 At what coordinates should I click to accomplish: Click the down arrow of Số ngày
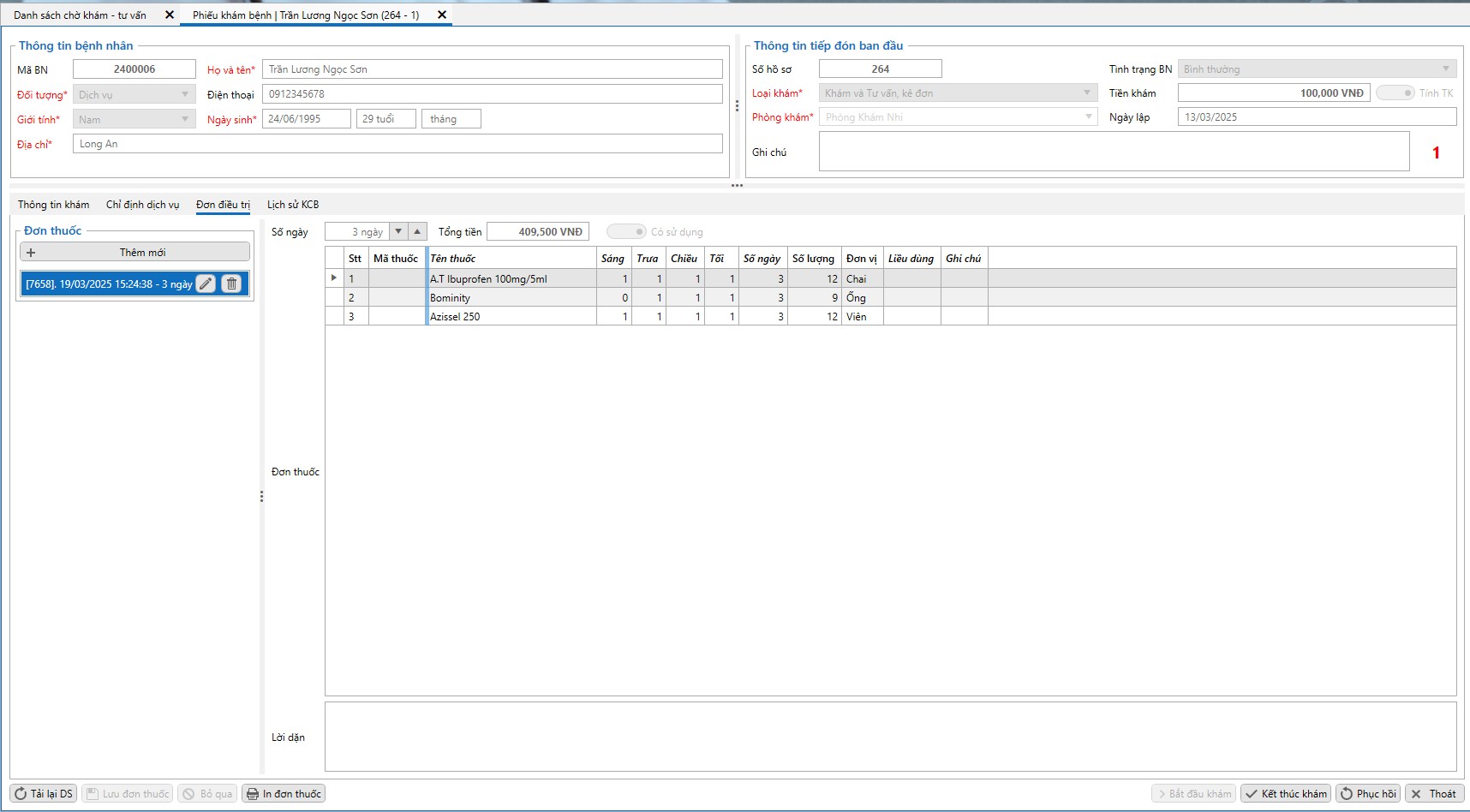click(398, 231)
